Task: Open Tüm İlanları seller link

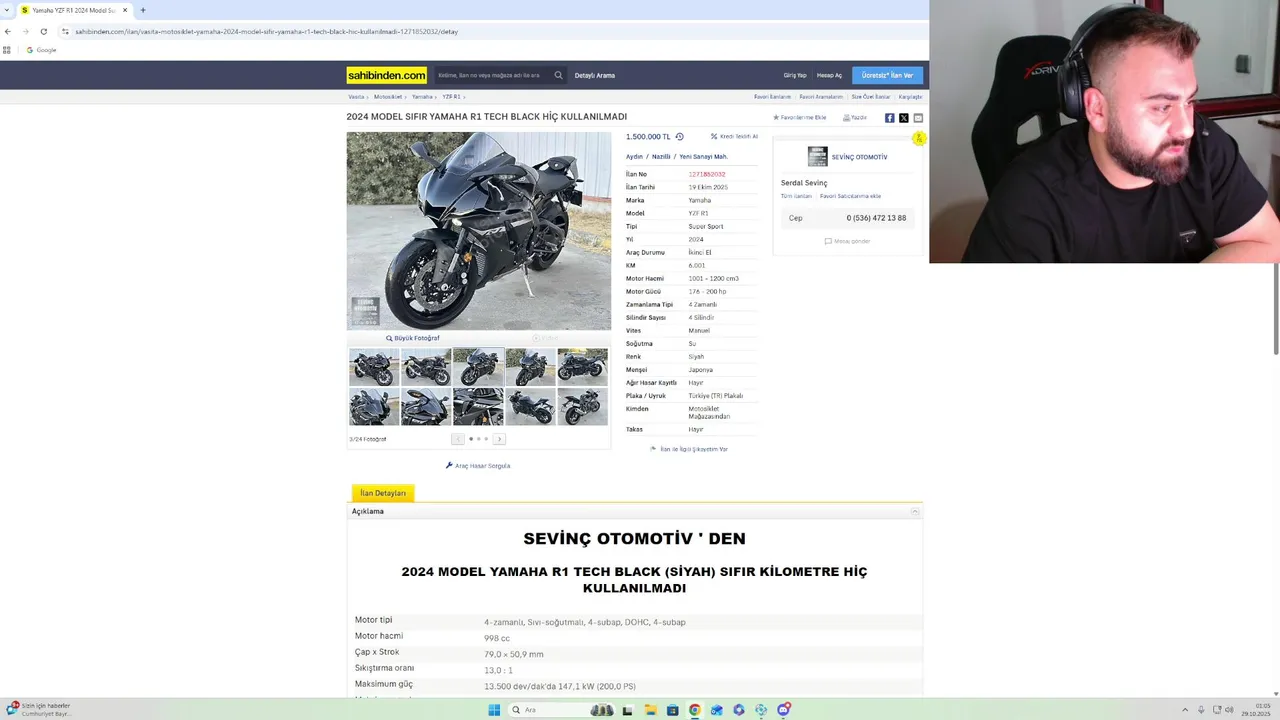Action: click(796, 196)
